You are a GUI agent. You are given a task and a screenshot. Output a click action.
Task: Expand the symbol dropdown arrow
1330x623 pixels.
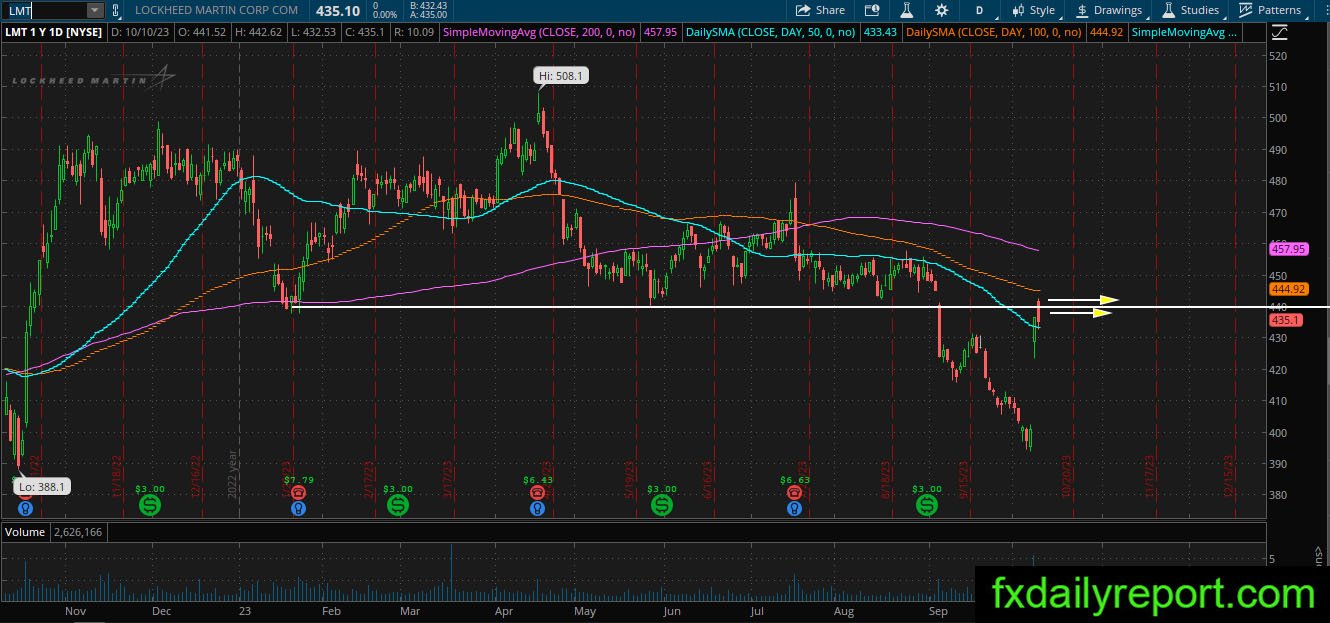coord(95,10)
